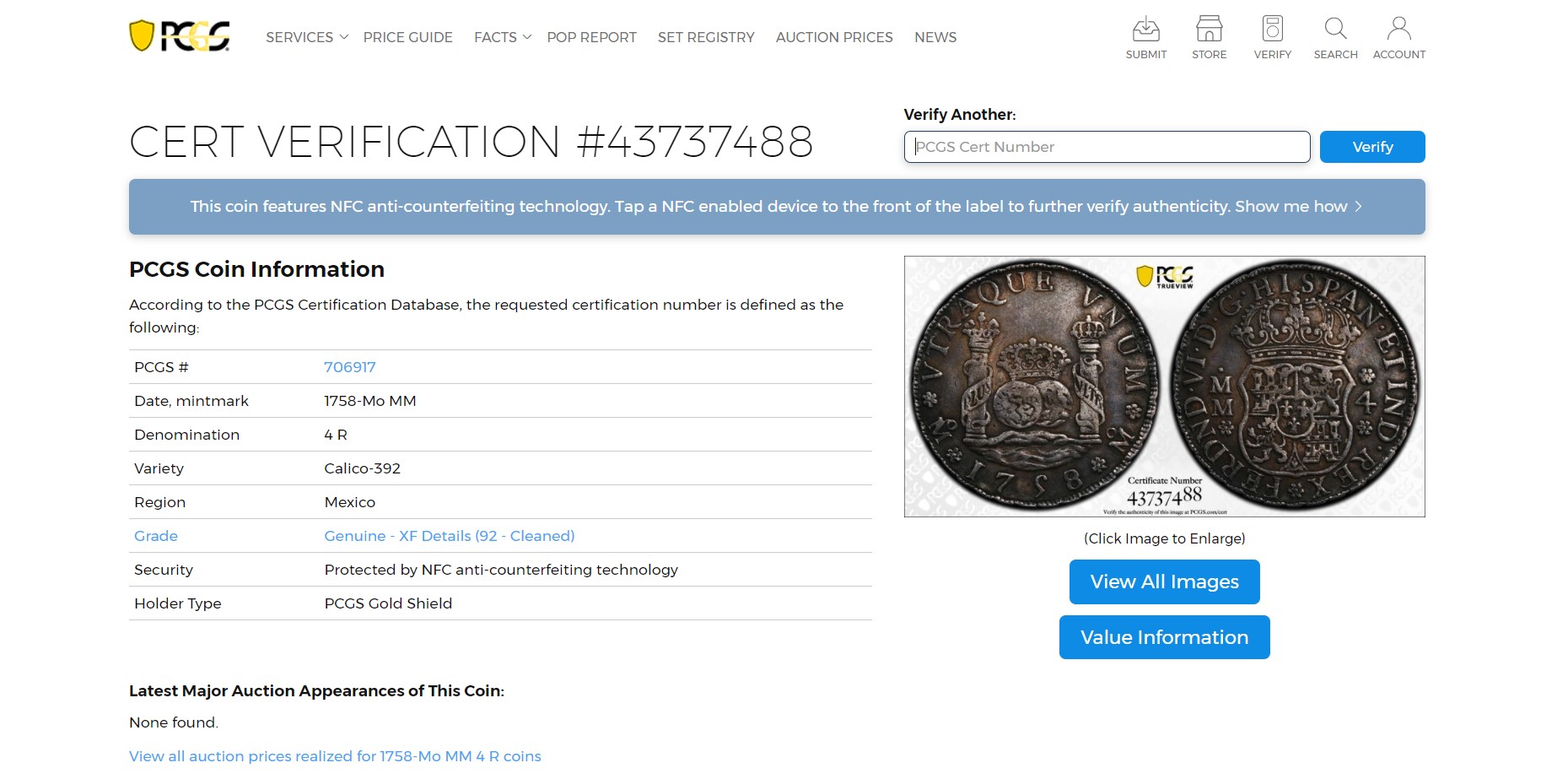Click the 'Denomination' row label

point(186,435)
